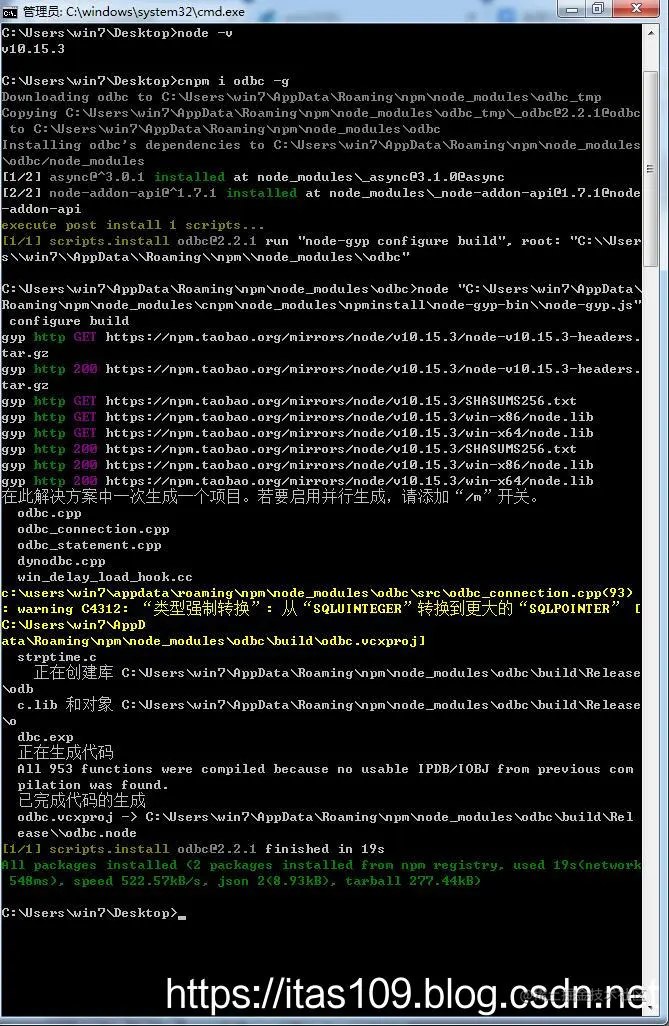Click the line 'cnpm i odbc -g'
Image resolution: width=669 pixels, height=1026 pixels.
click(x=145, y=81)
